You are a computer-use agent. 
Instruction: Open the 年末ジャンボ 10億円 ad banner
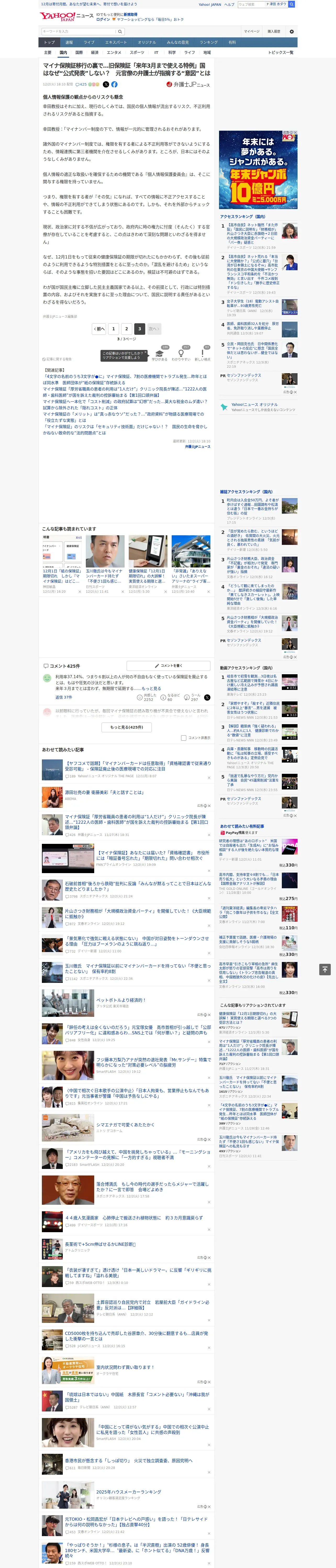[258, 170]
